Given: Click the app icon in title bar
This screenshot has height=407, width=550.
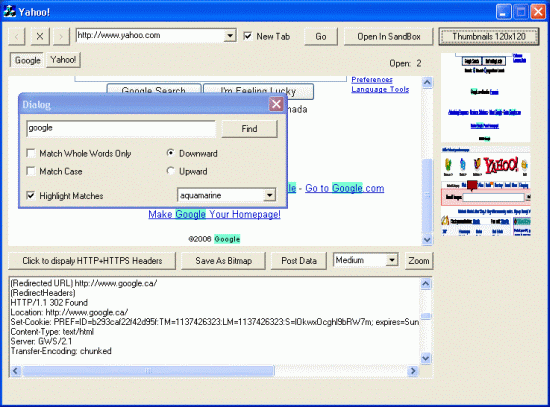Looking at the screenshot, I should click(x=9, y=12).
